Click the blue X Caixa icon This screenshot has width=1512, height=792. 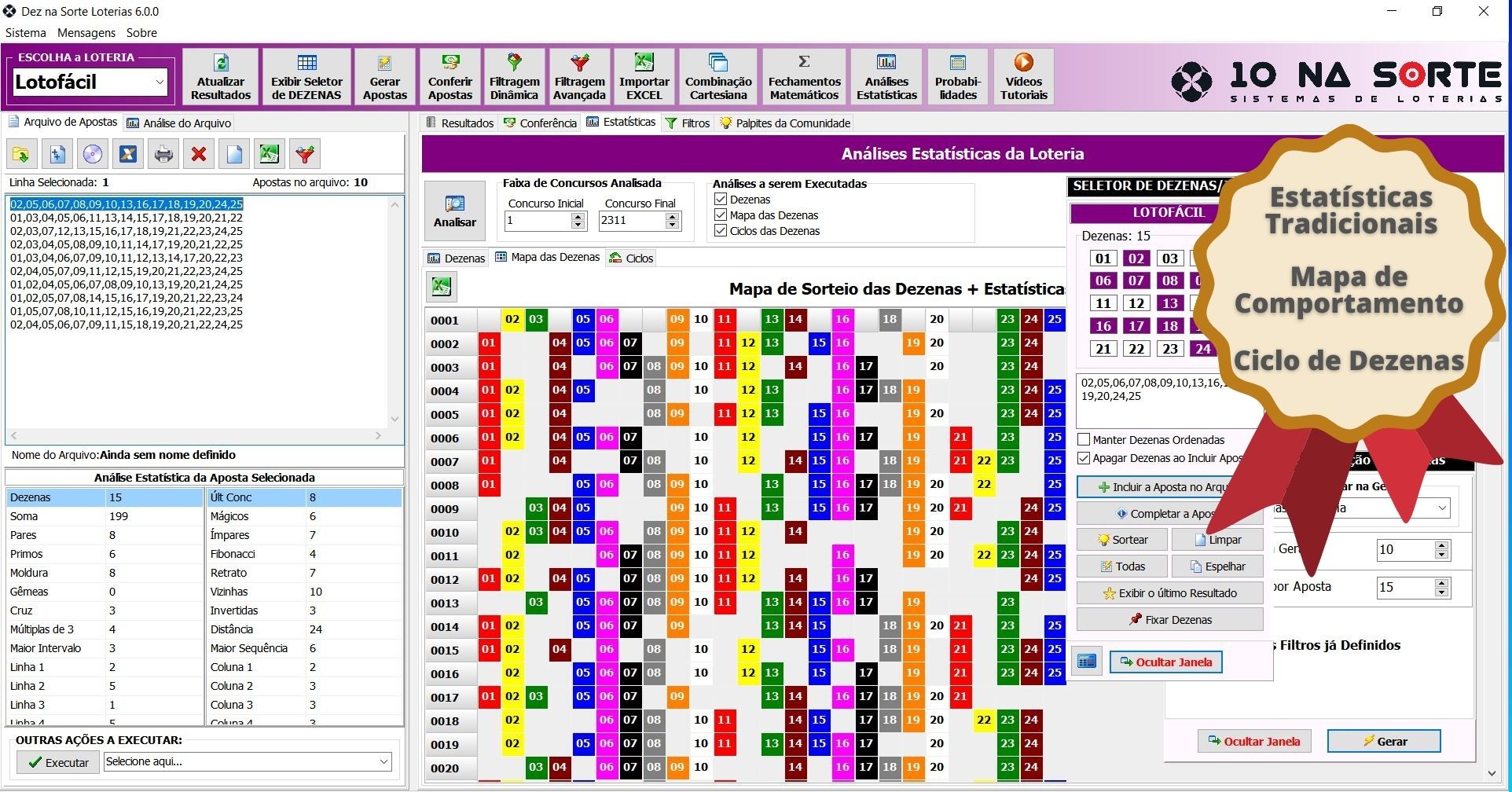(128, 154)
